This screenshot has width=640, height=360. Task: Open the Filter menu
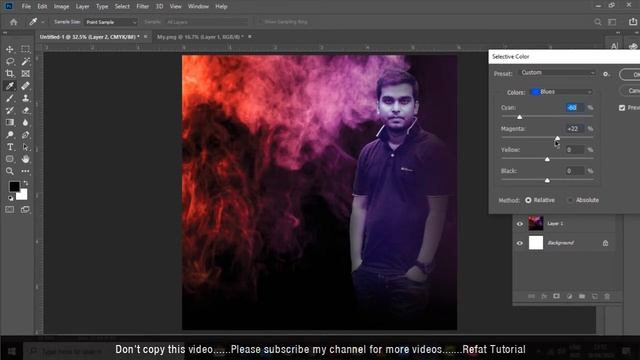(142, 7)
